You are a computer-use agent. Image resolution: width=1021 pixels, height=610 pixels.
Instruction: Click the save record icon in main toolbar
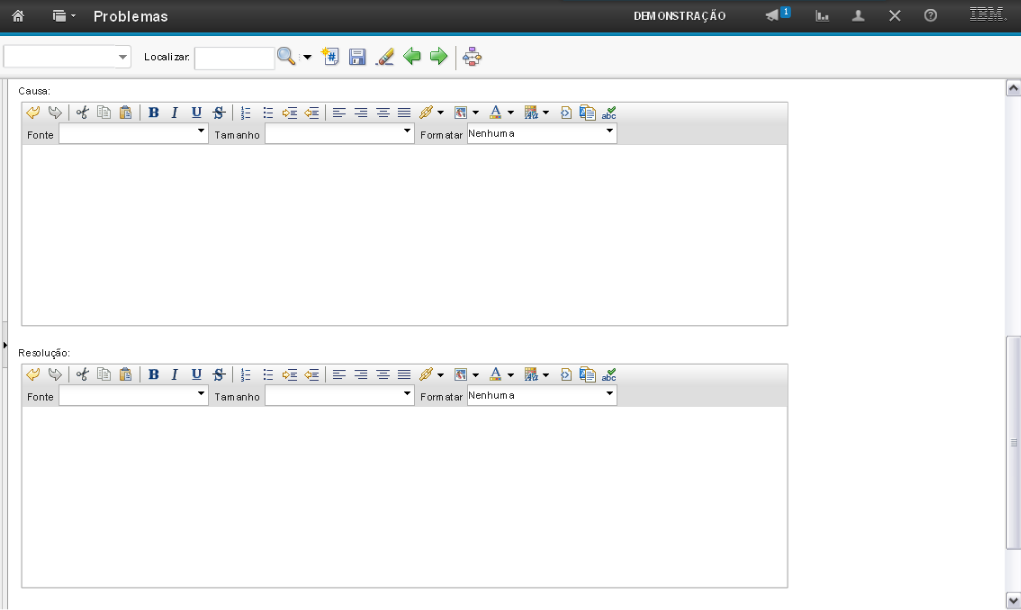point(357,57)
